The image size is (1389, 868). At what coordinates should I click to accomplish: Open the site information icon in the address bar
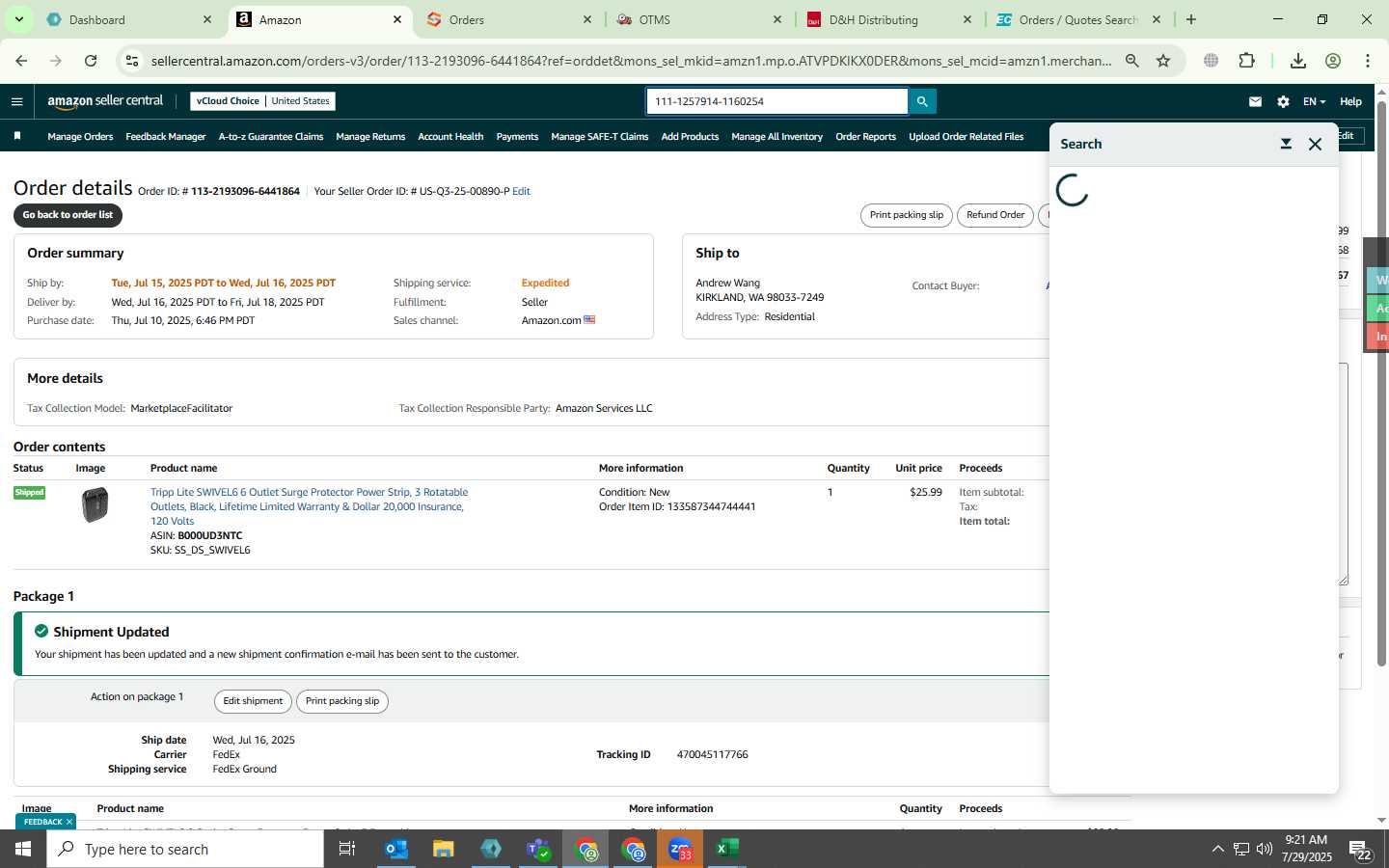click(x=132, y=61)
